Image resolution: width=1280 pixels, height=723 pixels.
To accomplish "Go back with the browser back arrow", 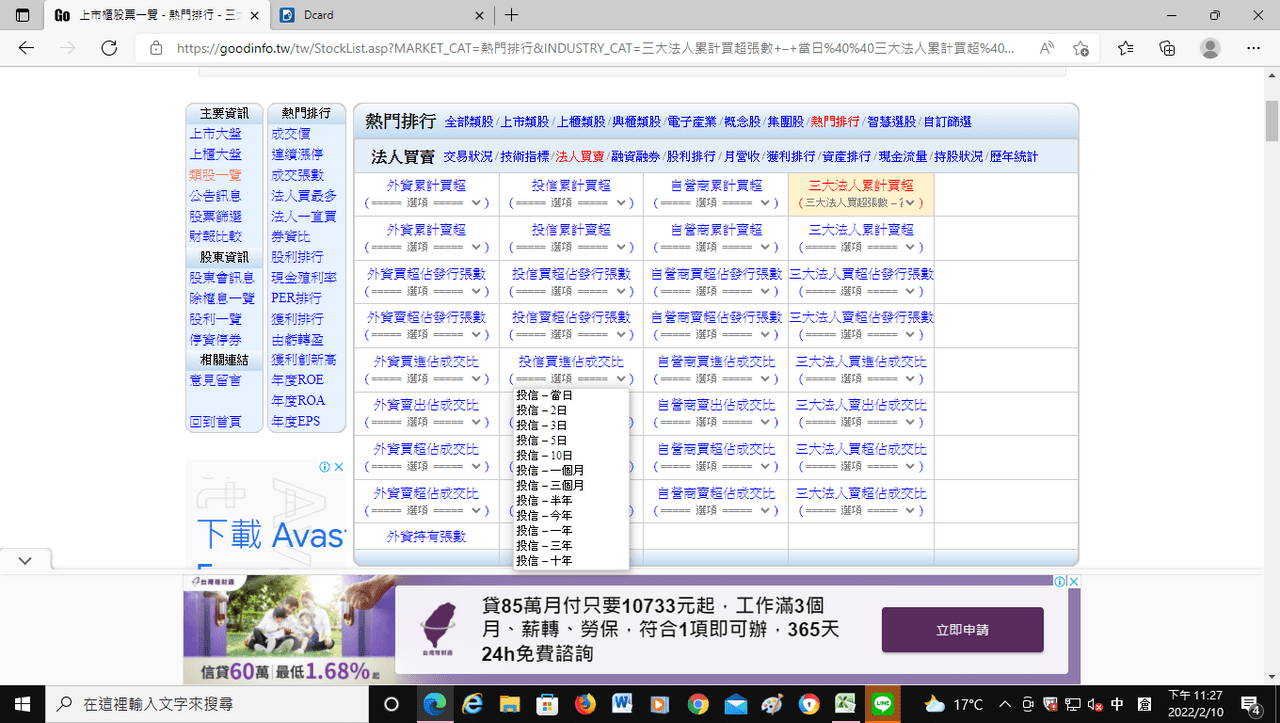I will pyautogui.click(x=26, y=48).
